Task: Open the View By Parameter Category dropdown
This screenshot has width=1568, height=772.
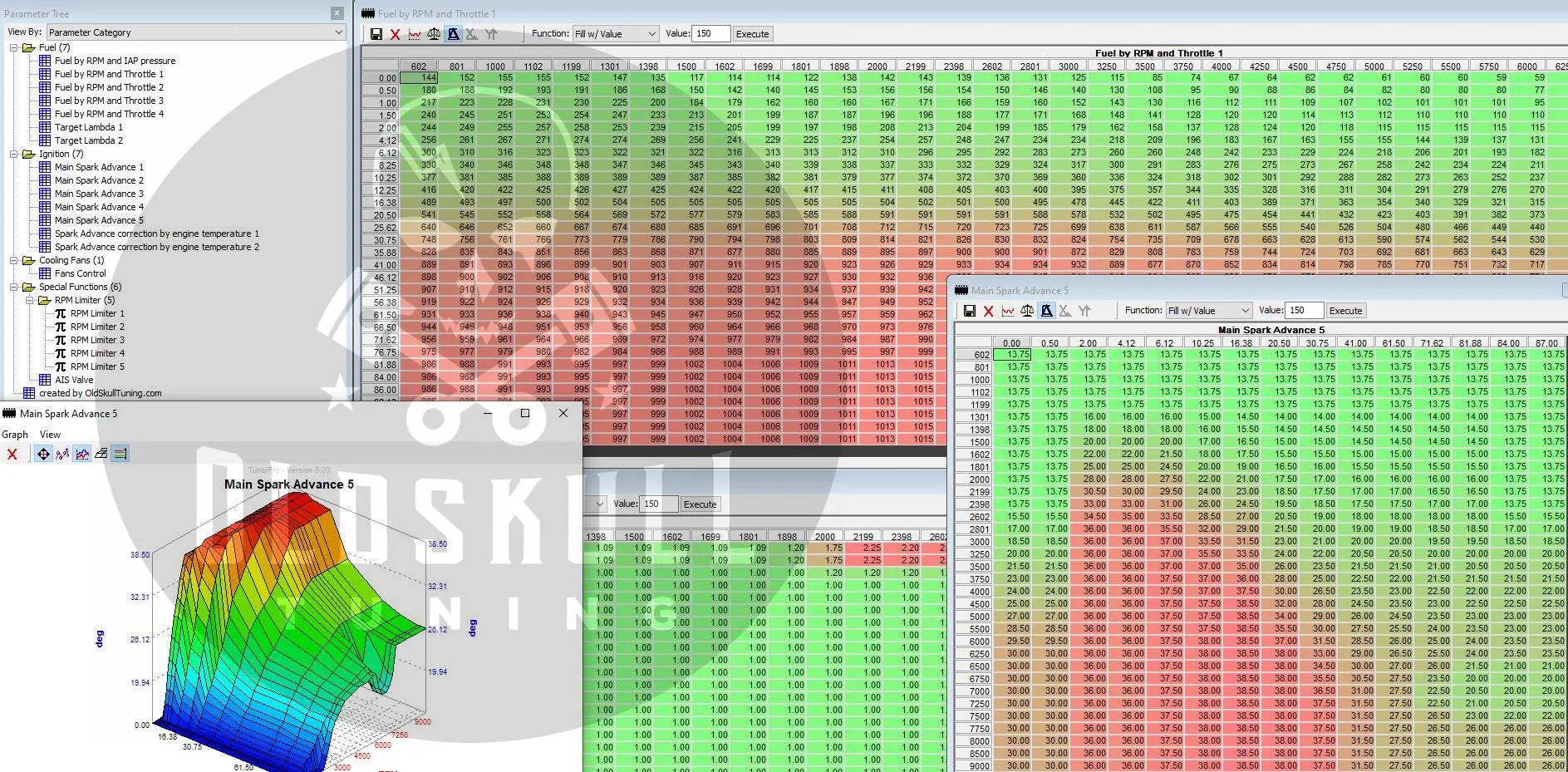Action: pos(196,32)
